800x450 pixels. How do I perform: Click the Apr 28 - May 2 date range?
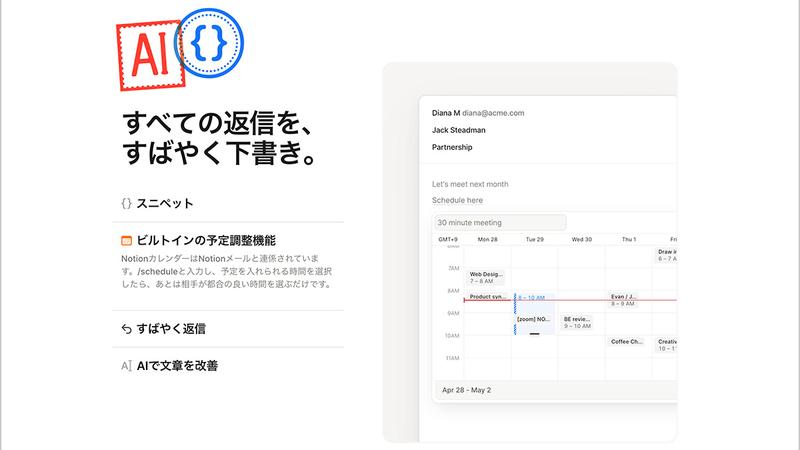(x=466, y=390)
